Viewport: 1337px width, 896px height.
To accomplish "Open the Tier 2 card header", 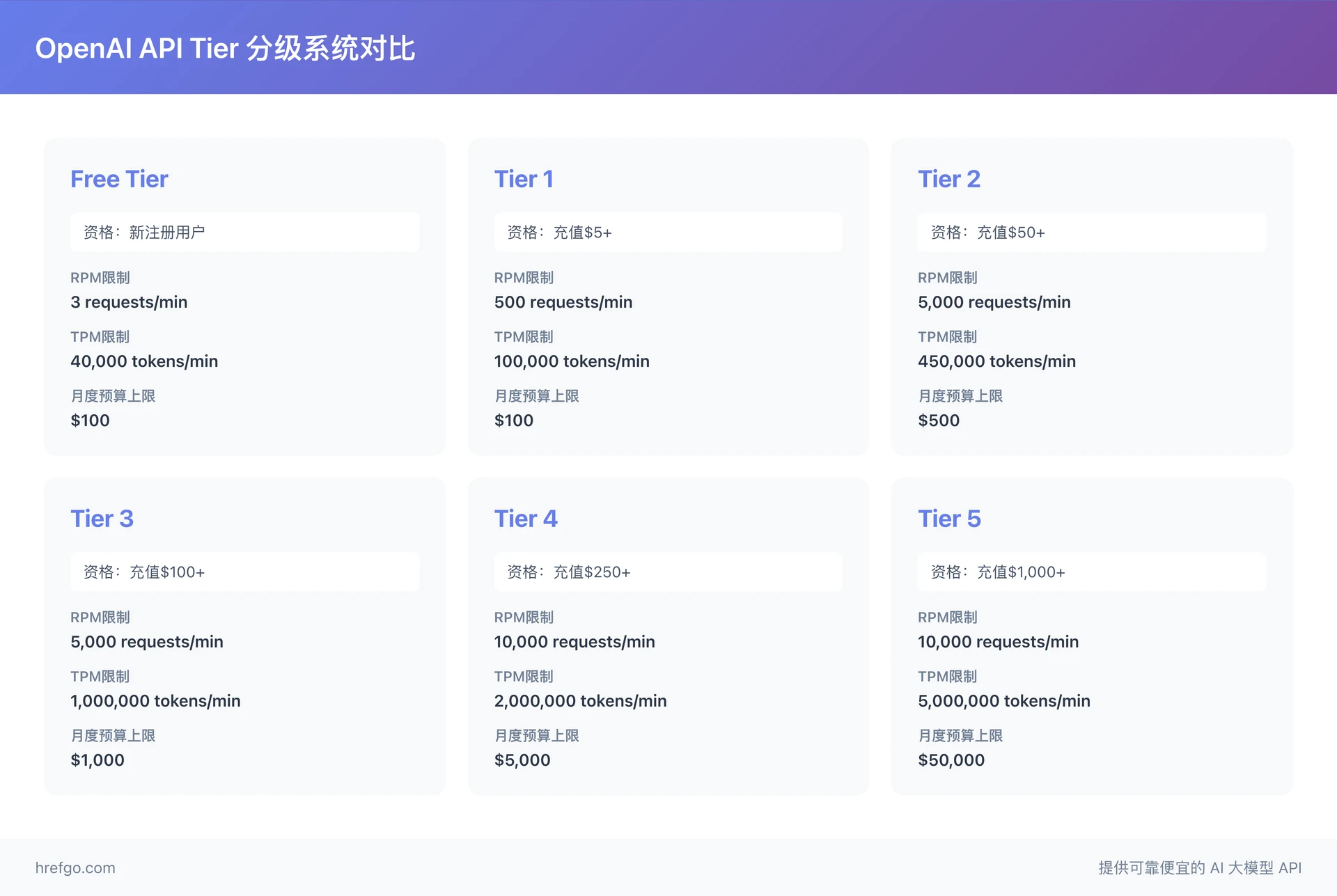I will click(x=949, y=178).
